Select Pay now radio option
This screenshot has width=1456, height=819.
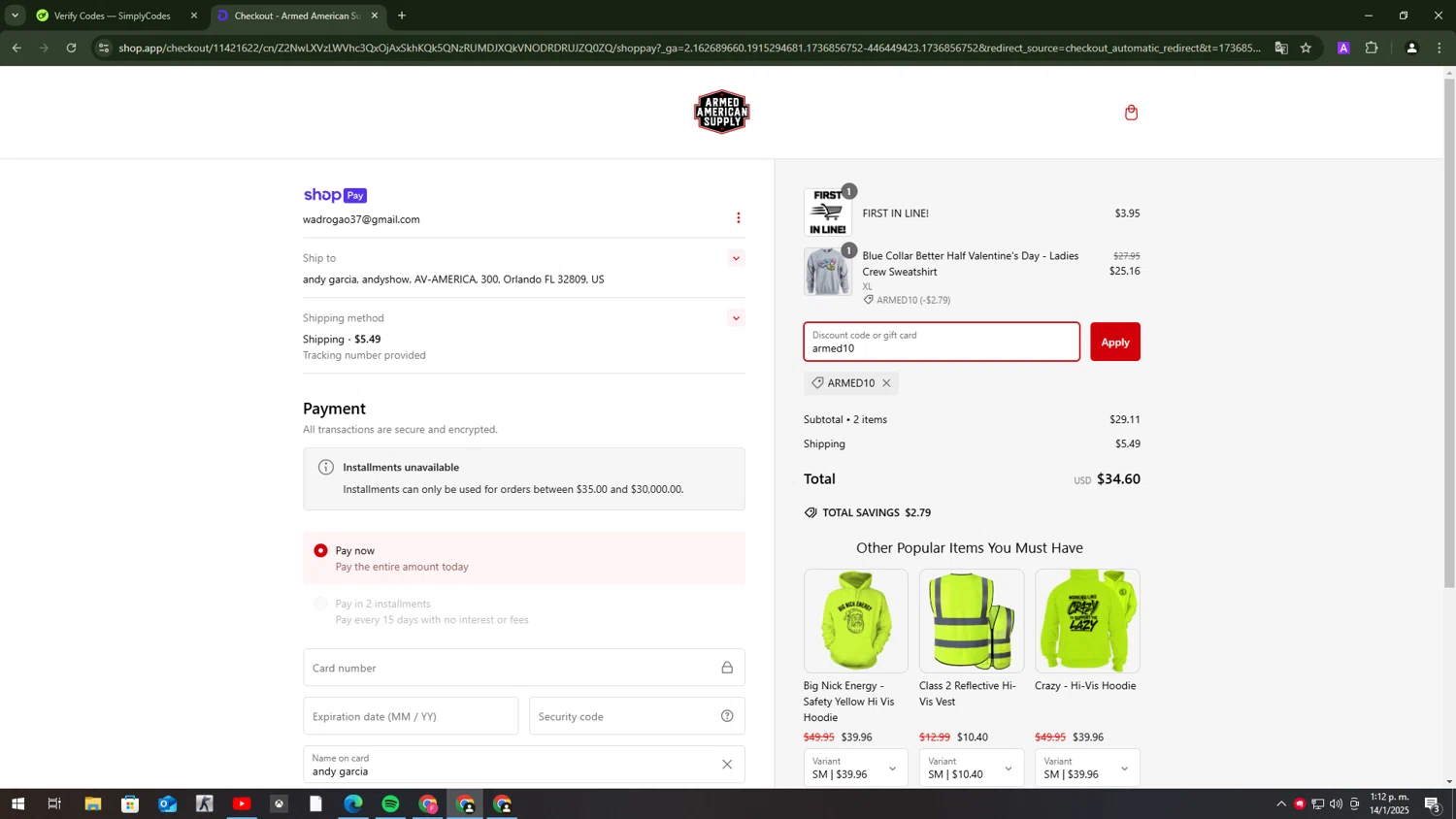(x=320, y=550)
